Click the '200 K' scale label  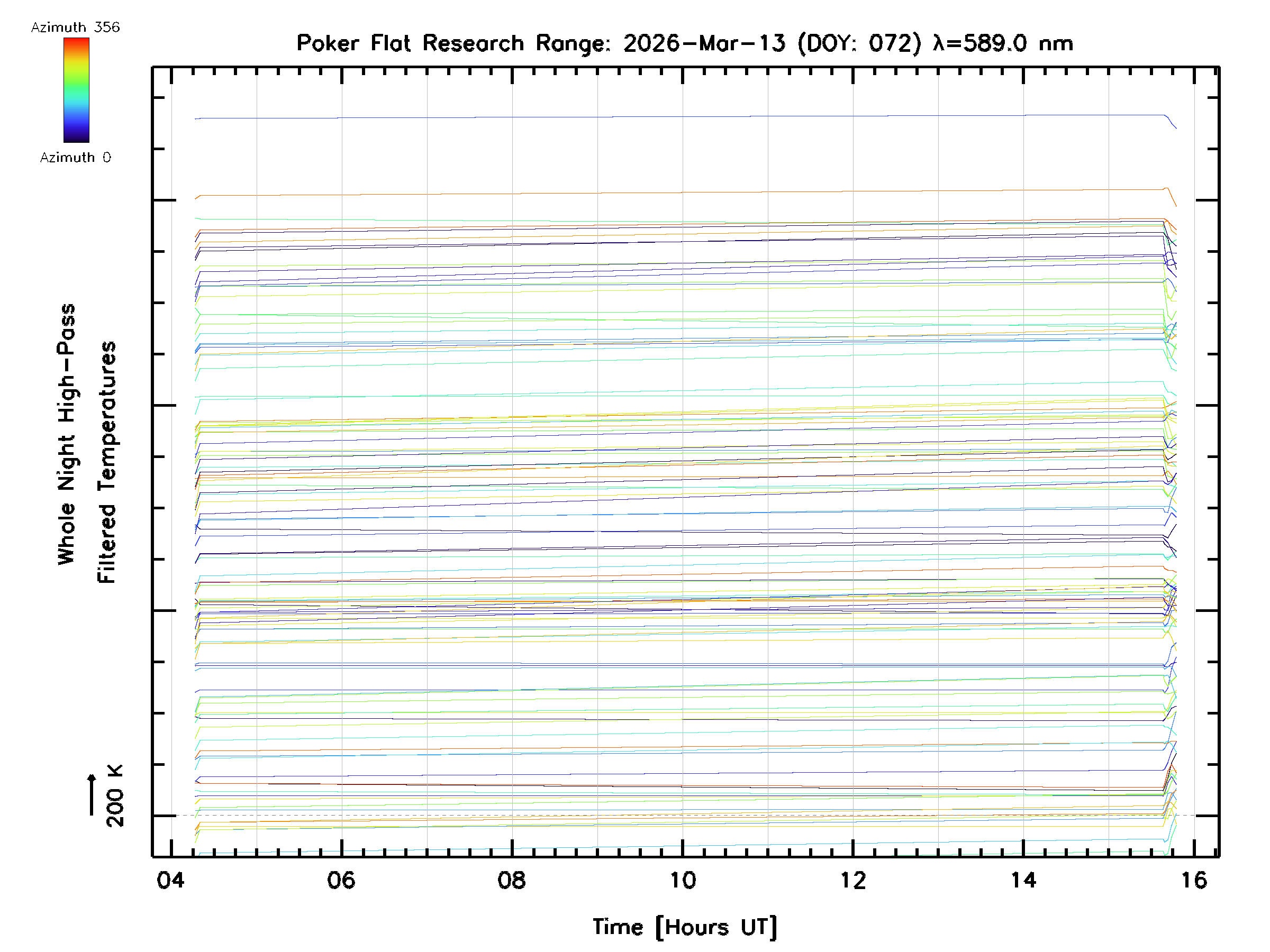coord(115,796)
